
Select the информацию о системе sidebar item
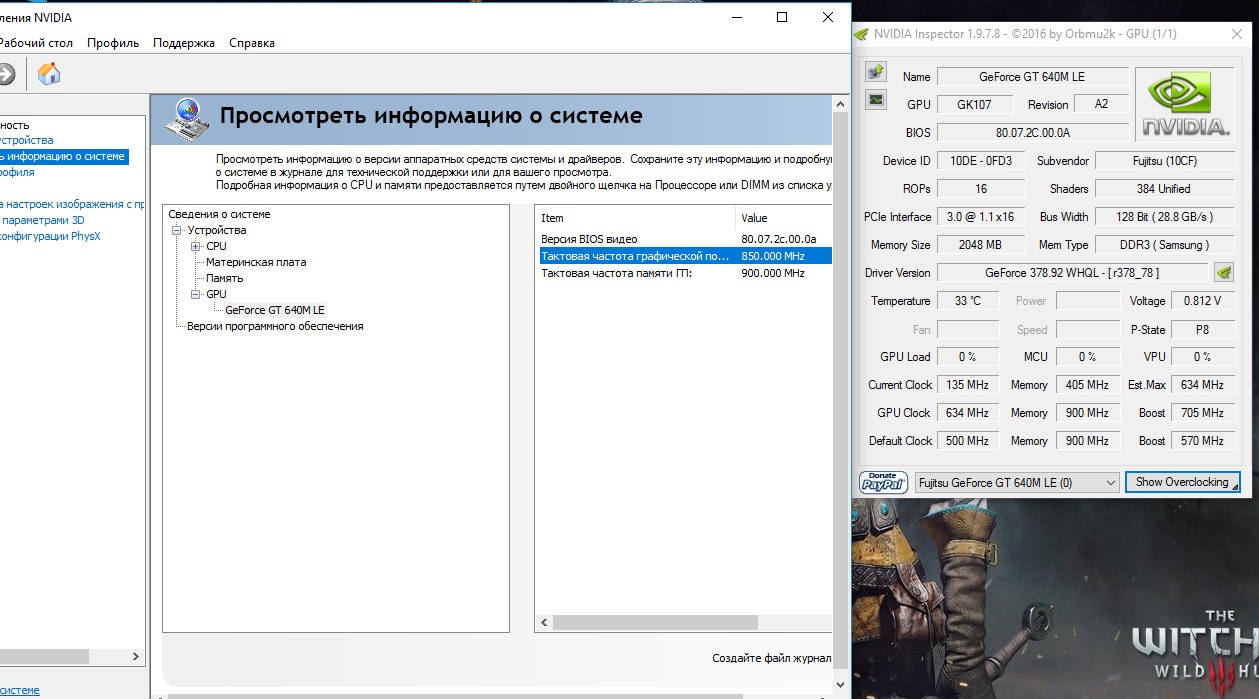64,156
